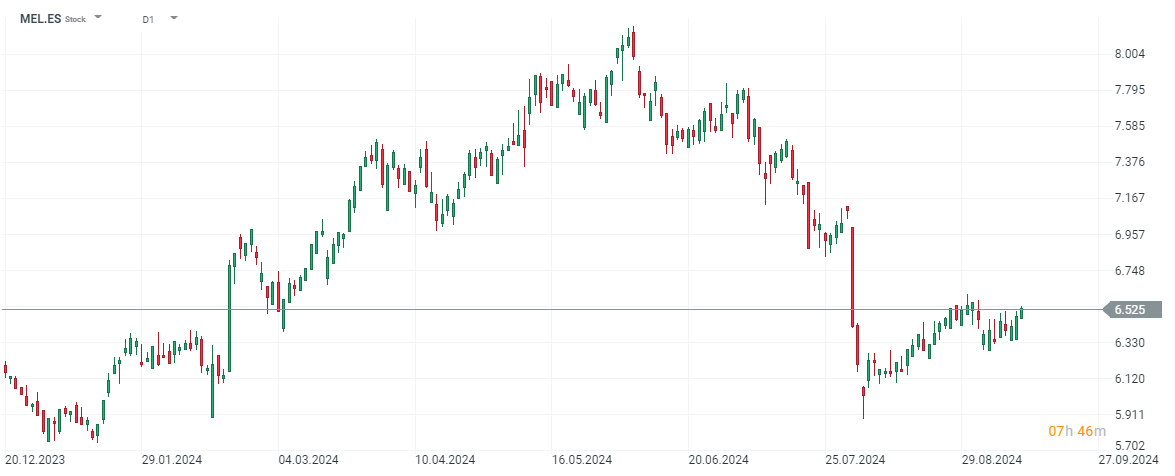Open the D1 timeframe dropdown arrow
This screenshot has height=476, width=1175.
[174, 18]
